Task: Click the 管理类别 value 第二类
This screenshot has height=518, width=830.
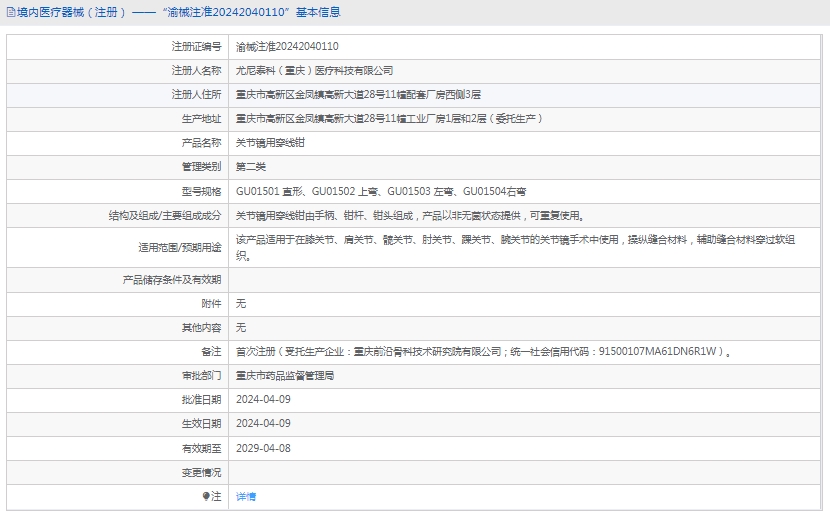Action: 251,167
